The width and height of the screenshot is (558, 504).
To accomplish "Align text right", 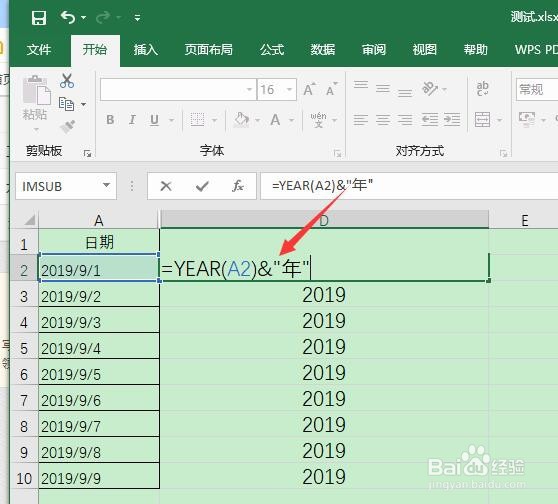I will (405, 120).
